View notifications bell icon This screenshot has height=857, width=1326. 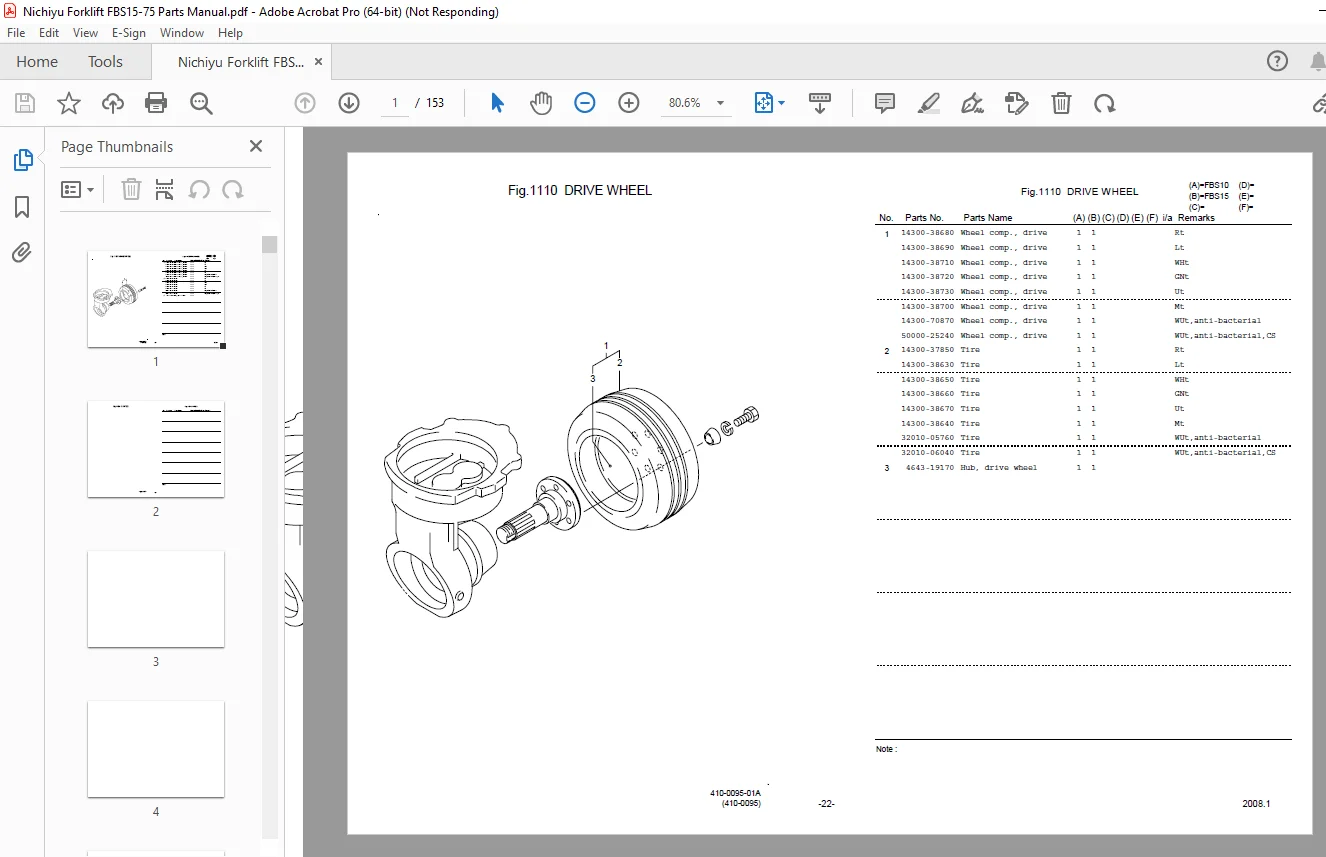coord(1317,62)
